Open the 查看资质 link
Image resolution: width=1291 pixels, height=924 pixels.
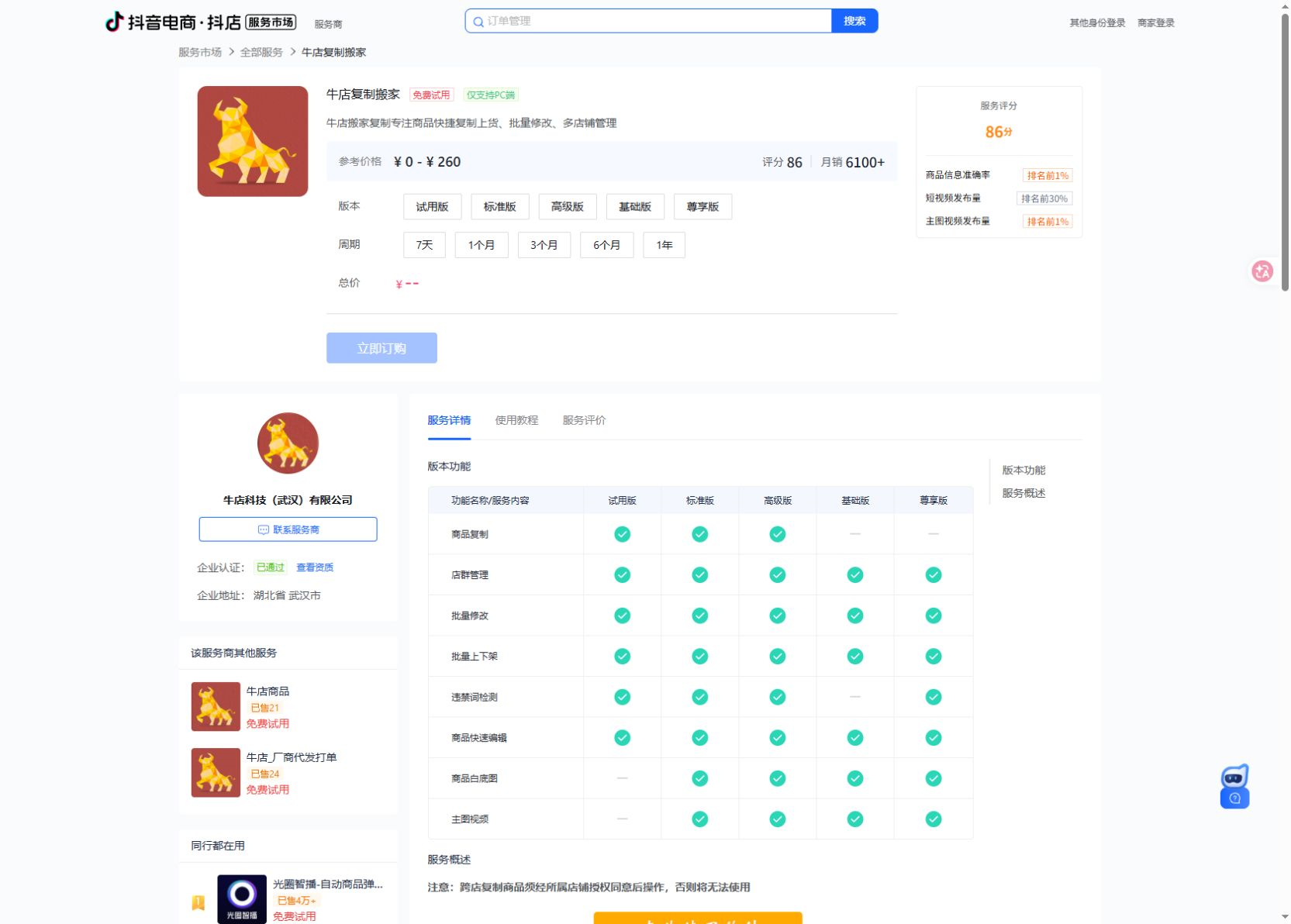pyautogui.click(x=315, y=567)
